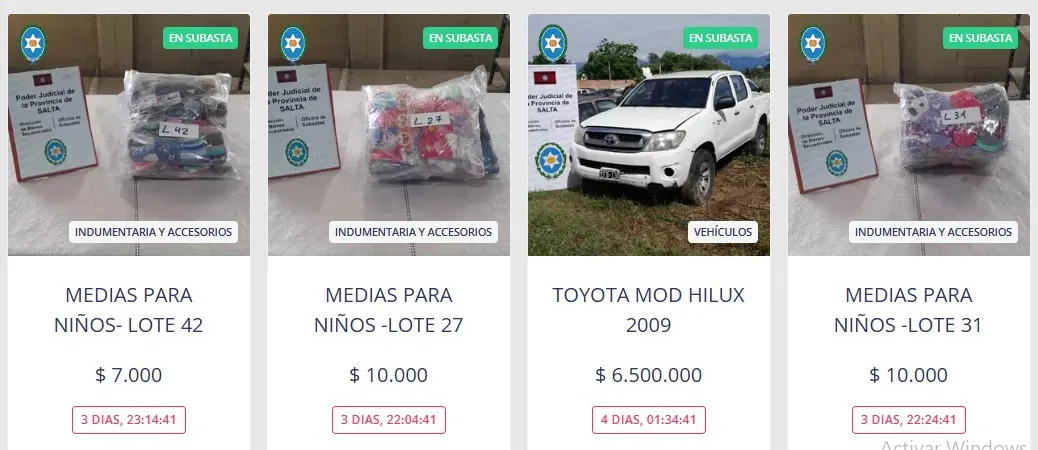This screenshot has height=450, width=1038.
Task: Click the Salta emblem on Lote 27 card
Action: pos(293,44)
